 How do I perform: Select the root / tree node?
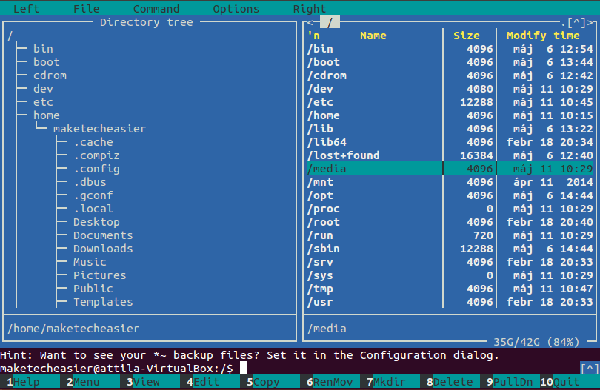(x=10, y=36)
